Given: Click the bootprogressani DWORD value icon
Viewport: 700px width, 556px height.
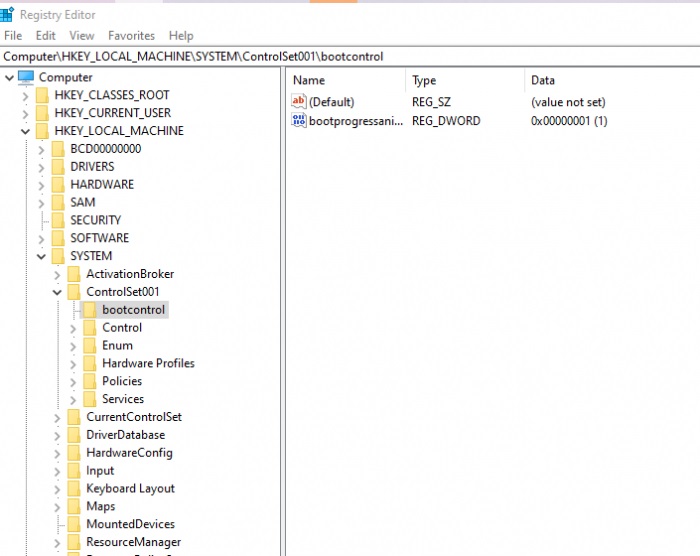Looking at the screenshot, I should click(x=298, y=120).
